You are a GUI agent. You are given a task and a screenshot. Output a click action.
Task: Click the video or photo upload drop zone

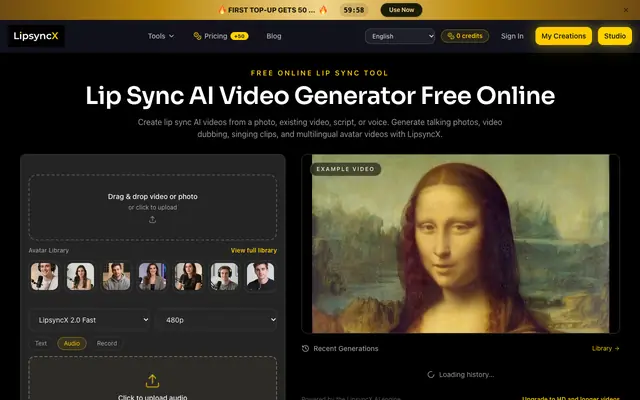click(153, 207)
